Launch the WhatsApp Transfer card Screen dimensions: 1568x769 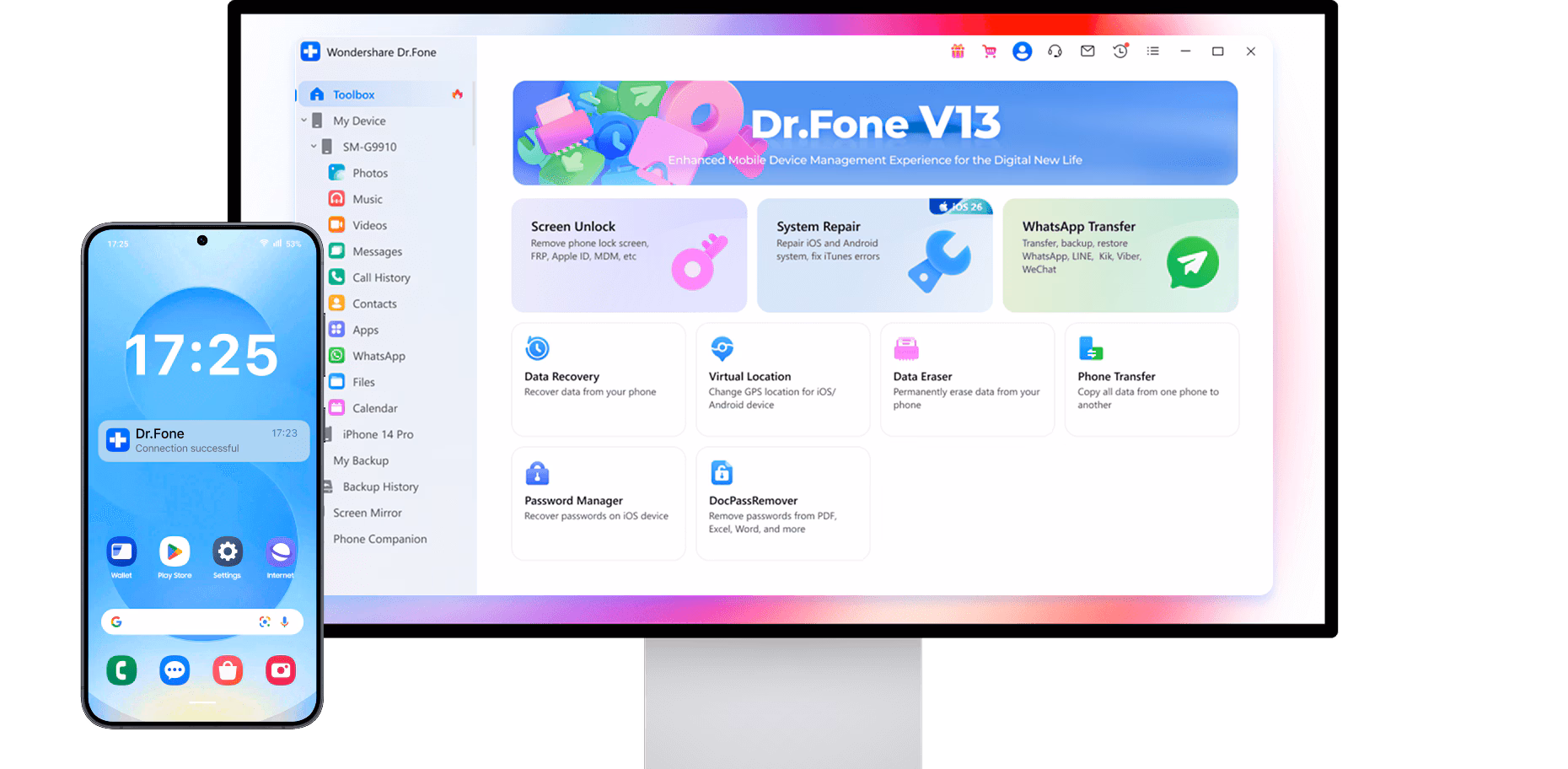1120,255
